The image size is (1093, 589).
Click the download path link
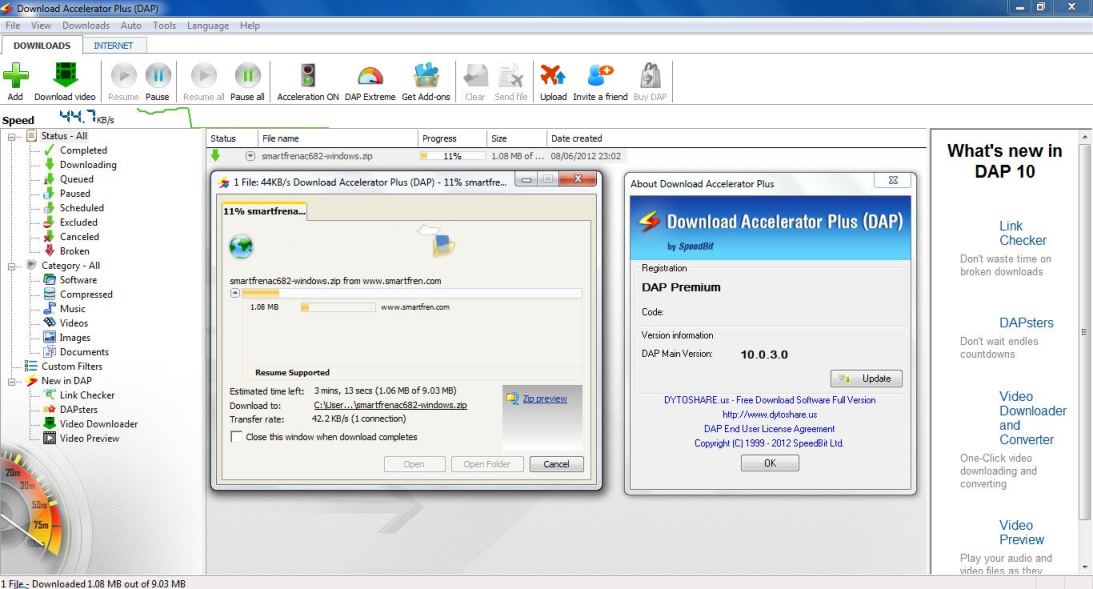390,405
